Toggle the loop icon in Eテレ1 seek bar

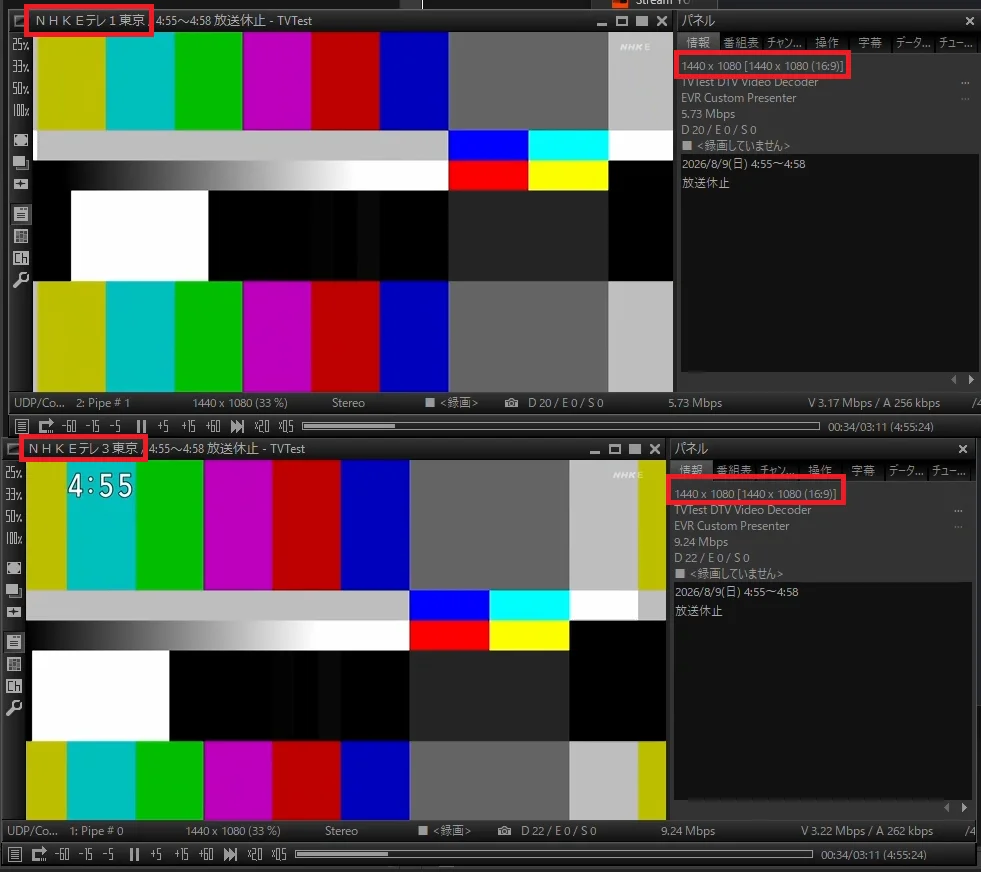pos(46,427)
